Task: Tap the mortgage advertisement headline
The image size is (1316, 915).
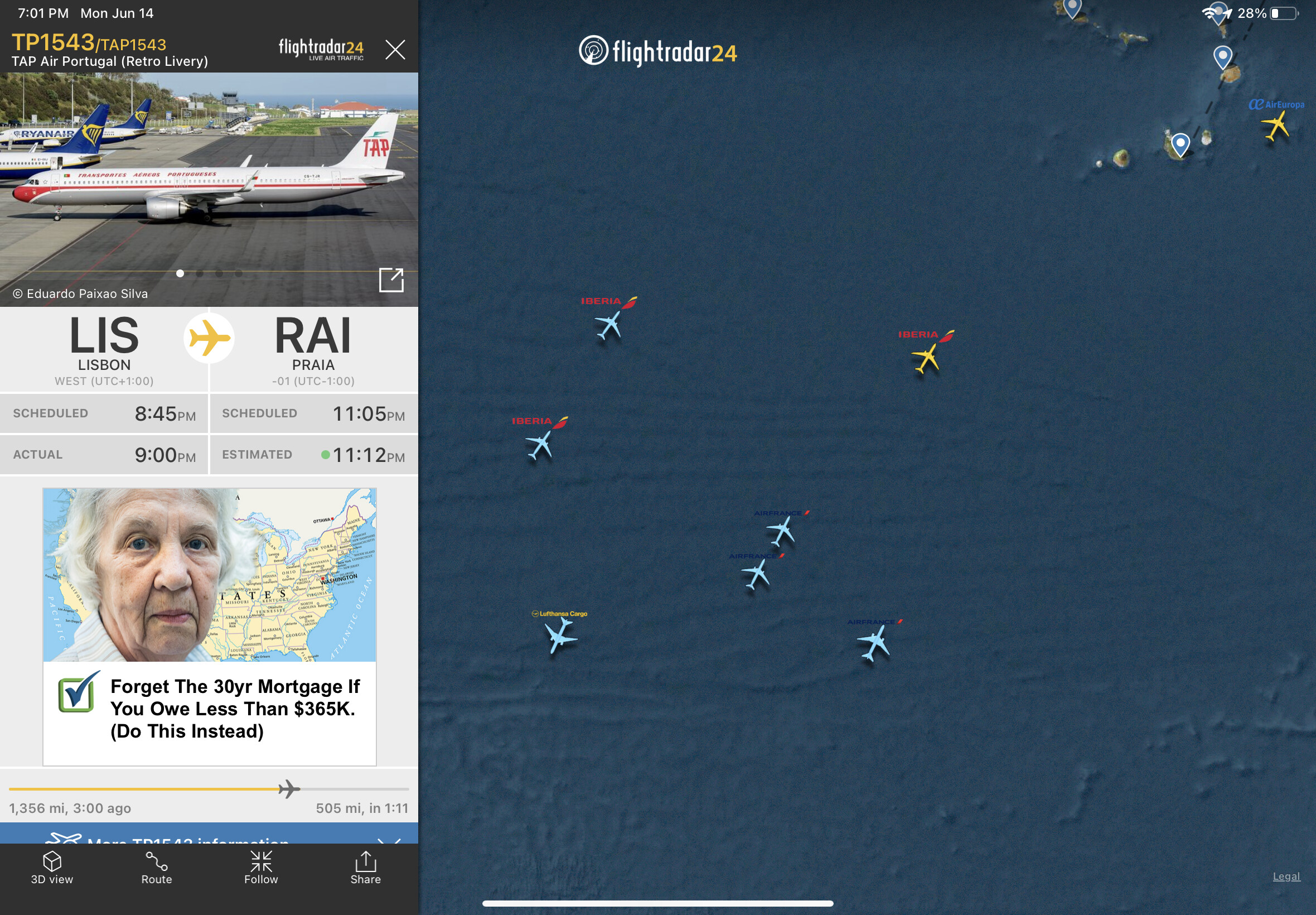Action: (x=235, y=709)
